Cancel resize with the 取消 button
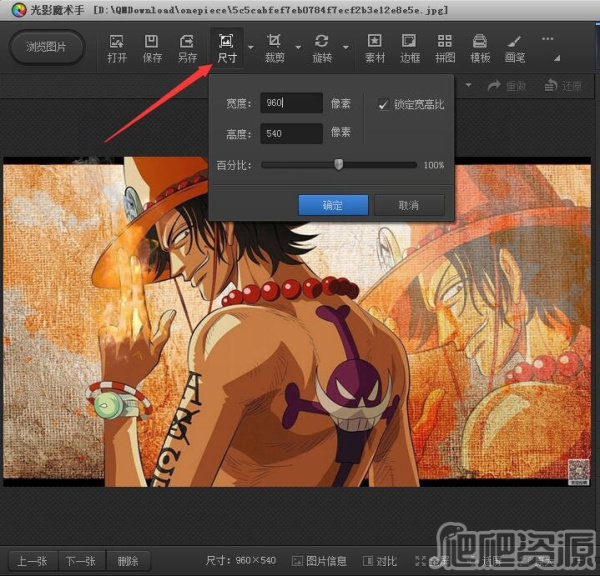The image size is (600, 576). (x=409, y=205)
